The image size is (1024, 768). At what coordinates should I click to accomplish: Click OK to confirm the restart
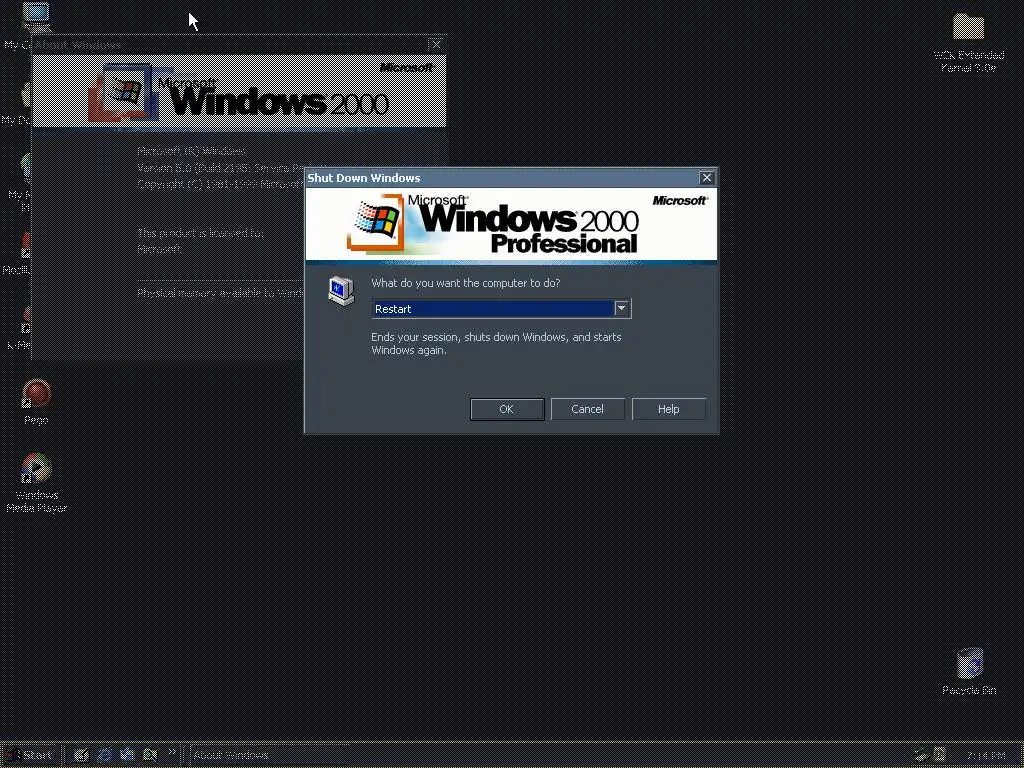click(x=507, y=409)
